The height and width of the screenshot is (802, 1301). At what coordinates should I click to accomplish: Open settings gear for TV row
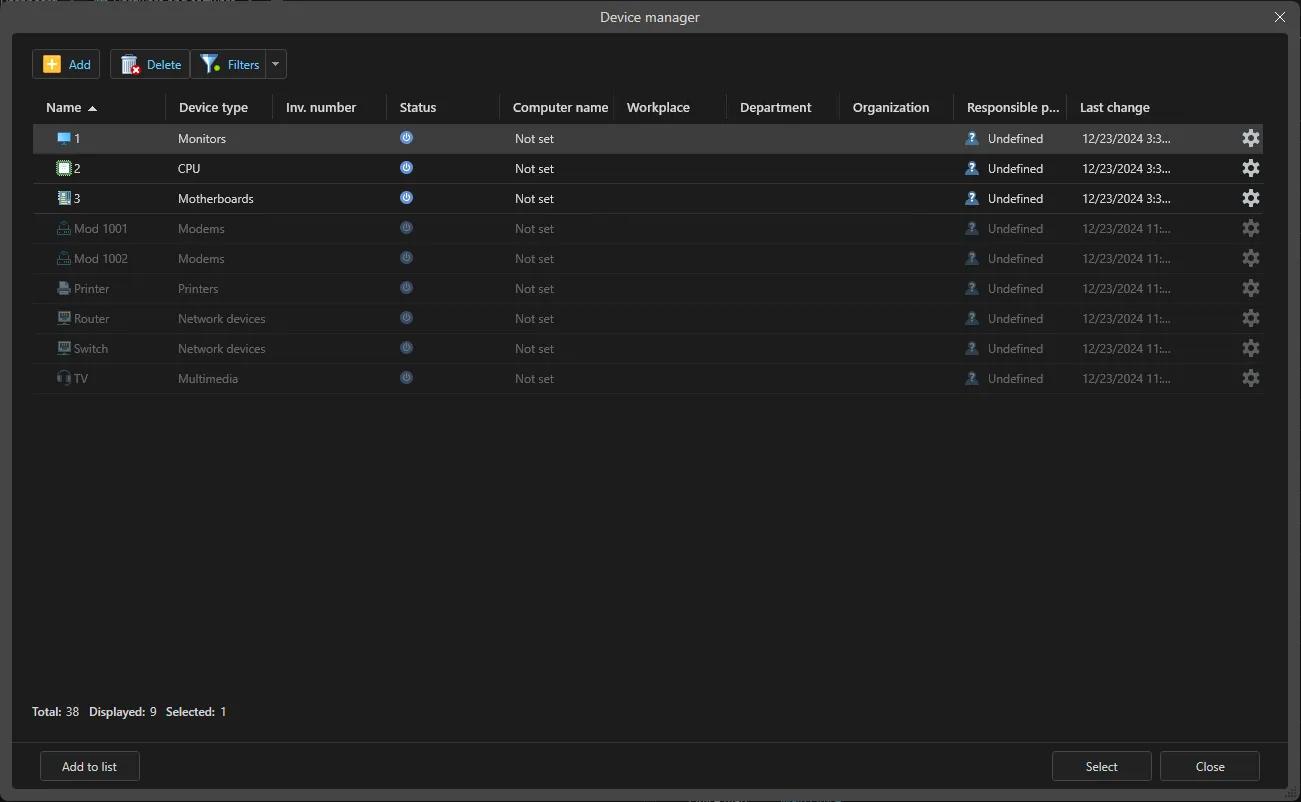[1250, 378]
